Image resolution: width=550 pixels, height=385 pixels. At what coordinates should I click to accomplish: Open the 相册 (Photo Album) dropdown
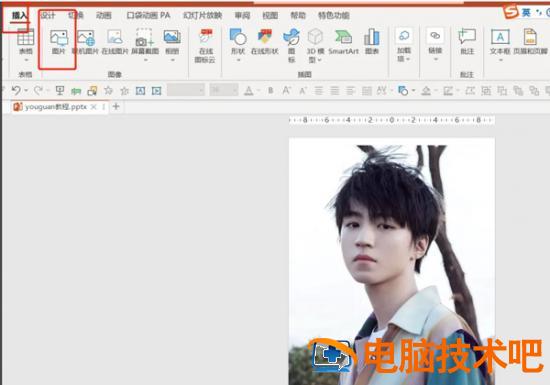[172, 60]
